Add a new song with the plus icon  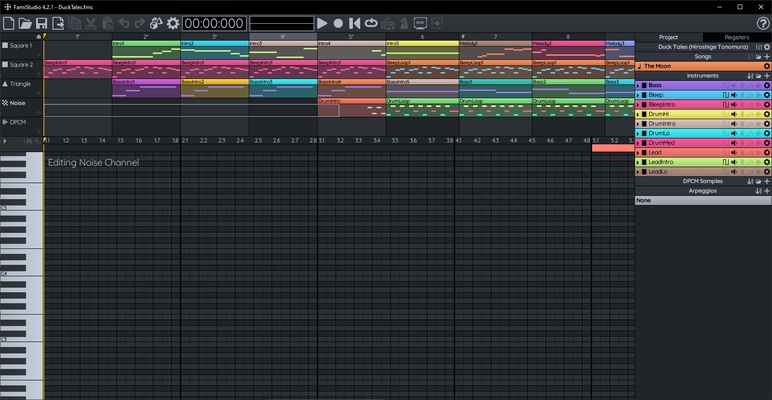point(767,57)
